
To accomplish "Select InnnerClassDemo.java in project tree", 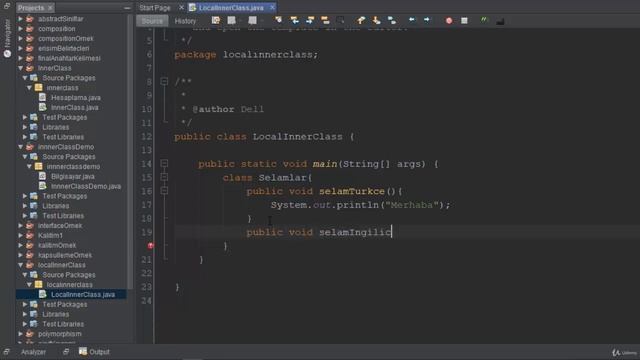I will (86, 186).
